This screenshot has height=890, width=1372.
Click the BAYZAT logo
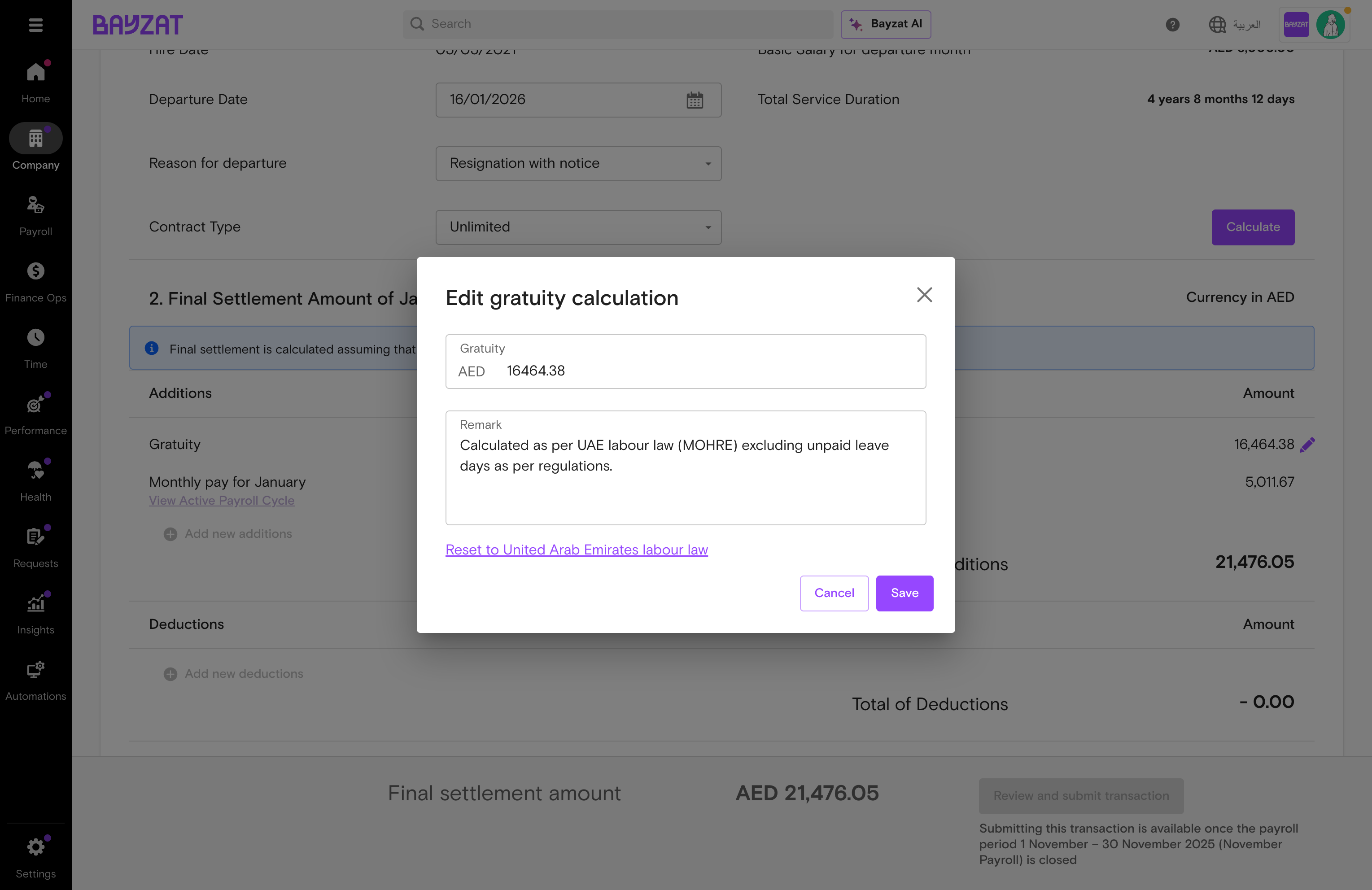click(138, 25)
